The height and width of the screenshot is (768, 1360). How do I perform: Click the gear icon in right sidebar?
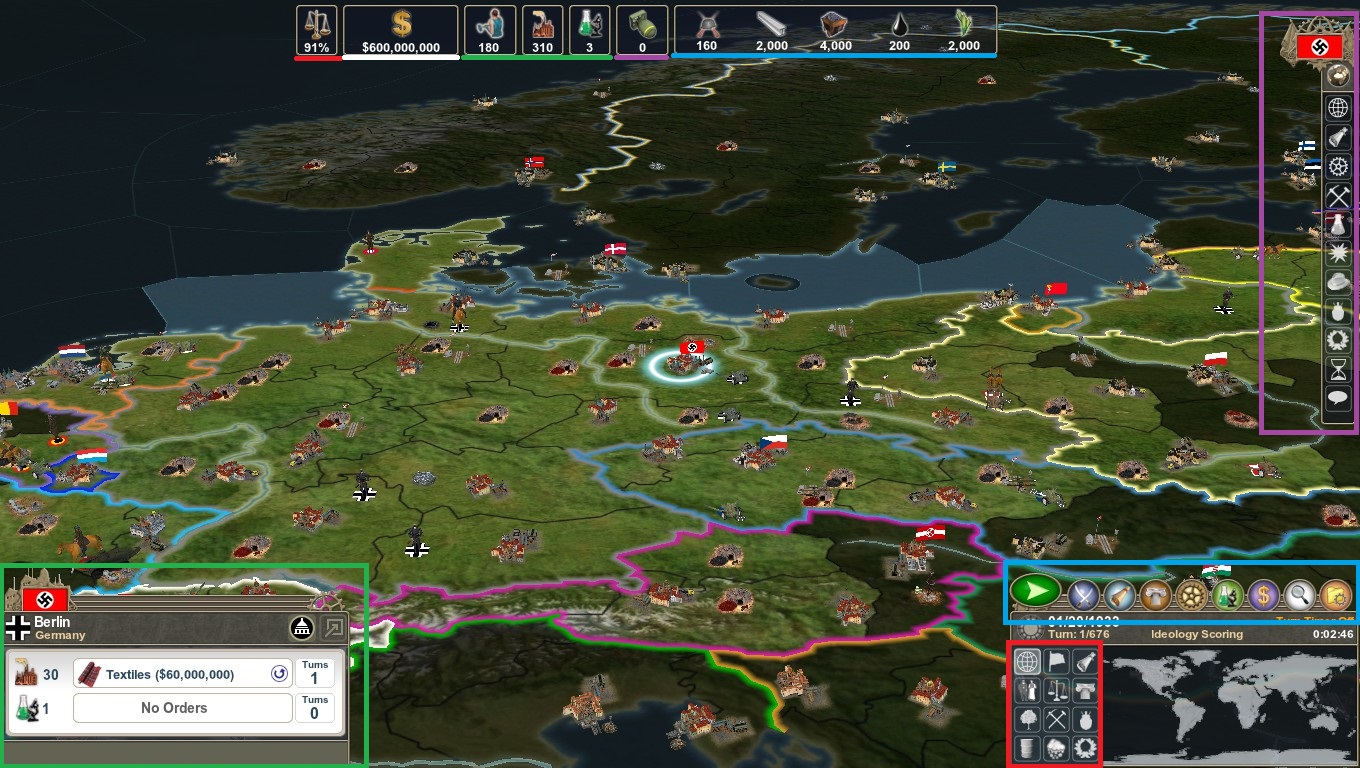point(1338,166)
